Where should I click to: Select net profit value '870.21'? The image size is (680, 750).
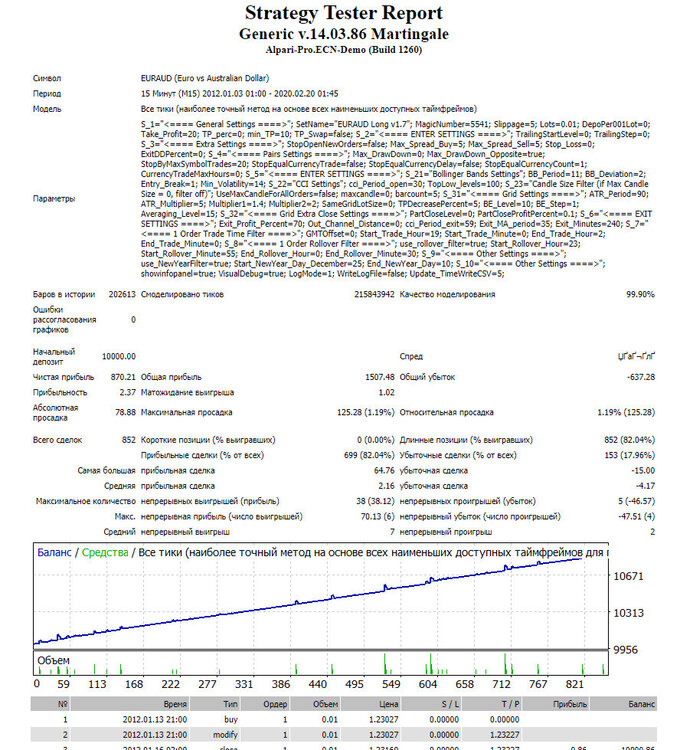click(123, 377)
